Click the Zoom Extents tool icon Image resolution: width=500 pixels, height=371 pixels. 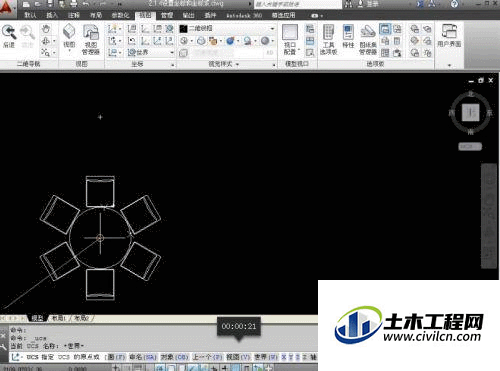click(46, 52)
